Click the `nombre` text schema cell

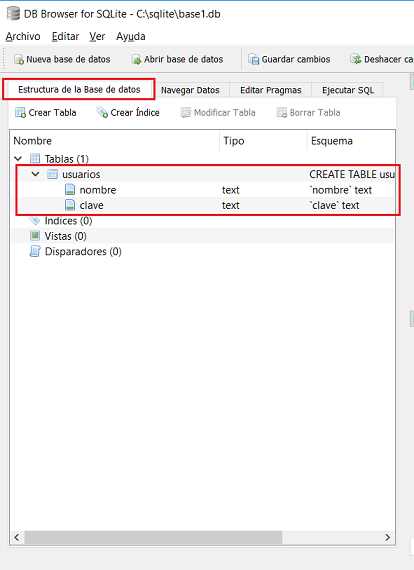tap(341, 190)
